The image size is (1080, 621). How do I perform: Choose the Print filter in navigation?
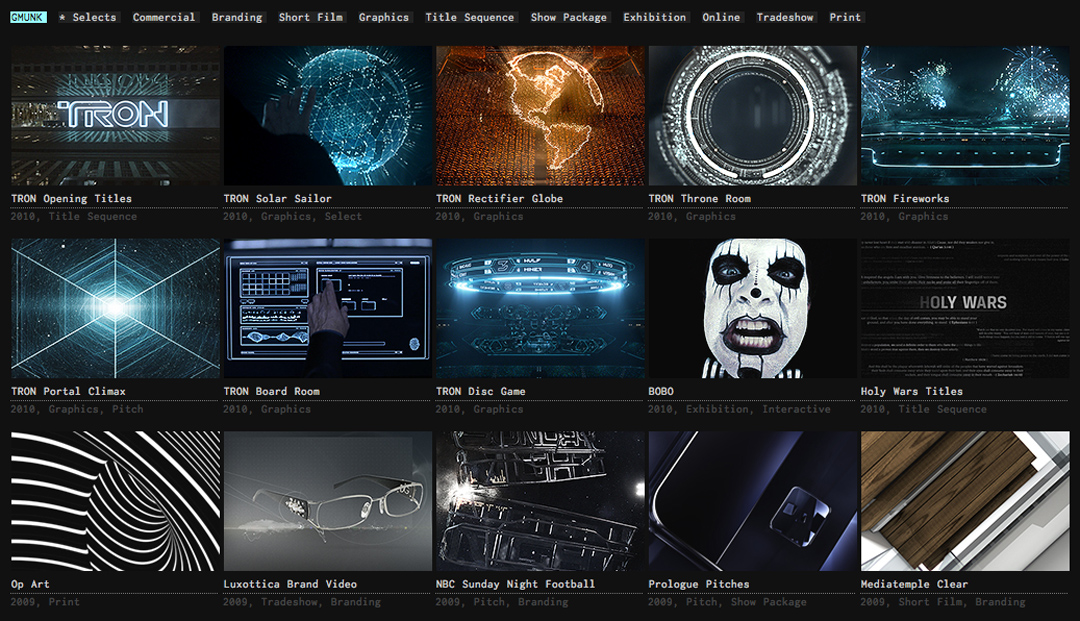(x=845, y=17)
